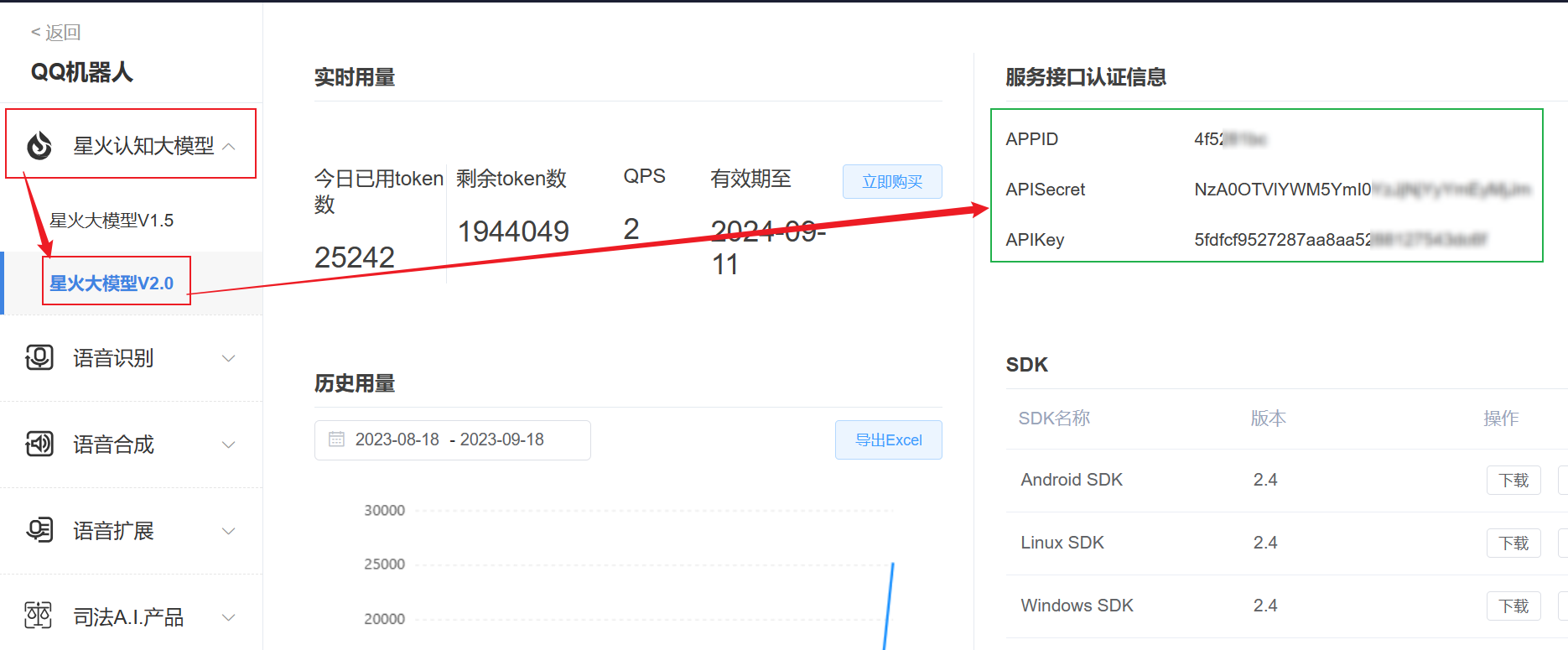Expand the 司法A.I.产品 section chevron

pos(228,617)
